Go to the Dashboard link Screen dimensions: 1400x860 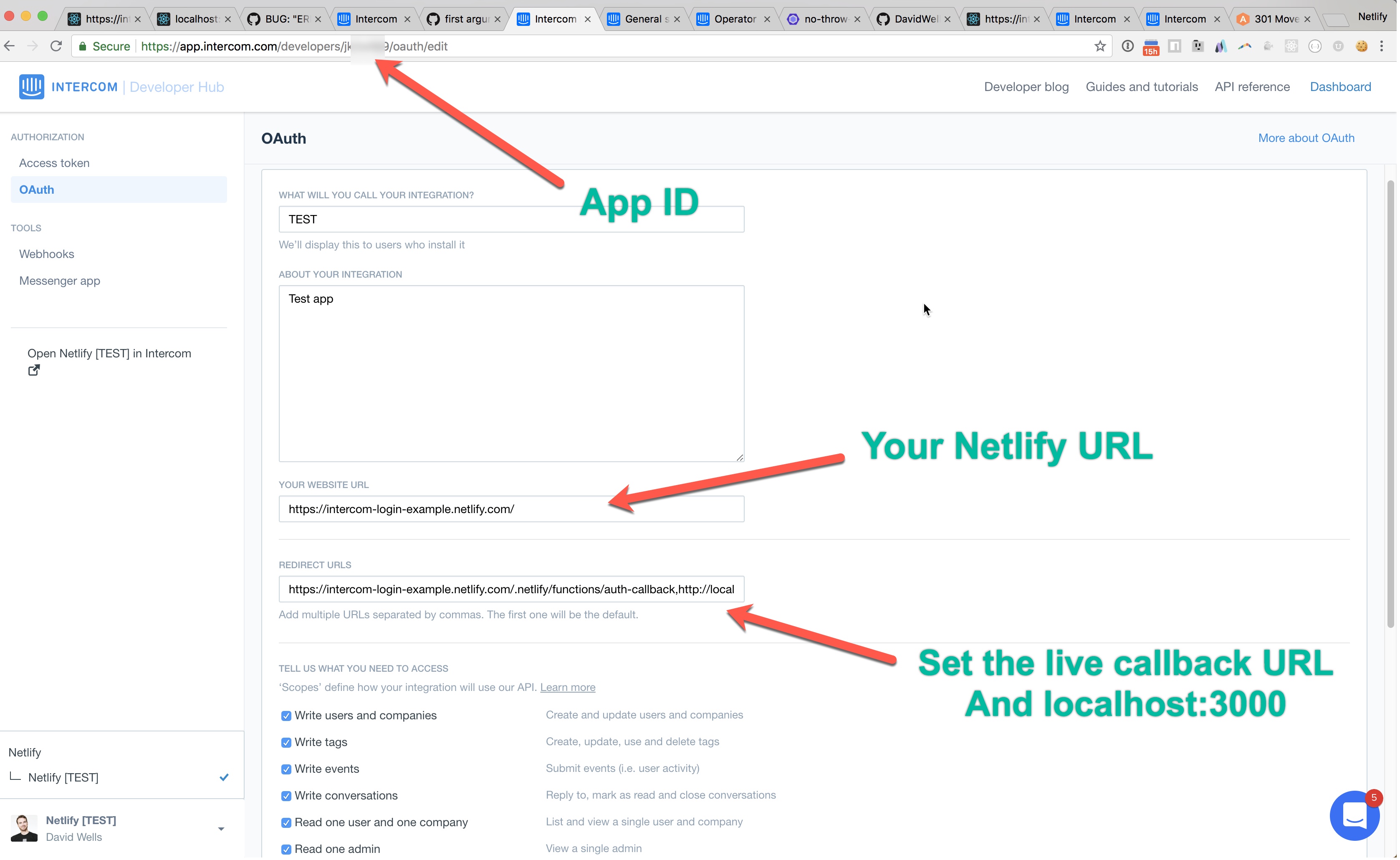tap(1344, 87)
